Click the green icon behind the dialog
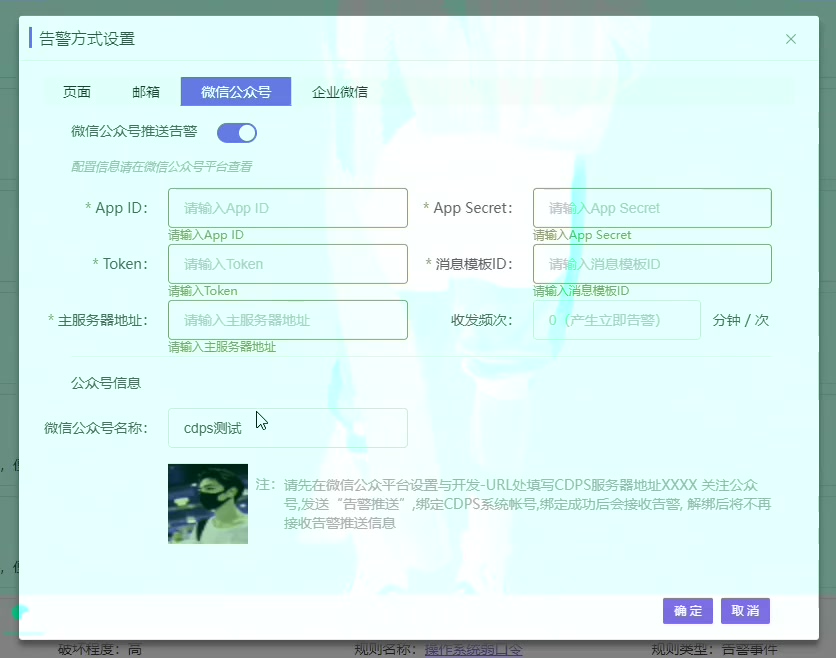 coord(20,611)
